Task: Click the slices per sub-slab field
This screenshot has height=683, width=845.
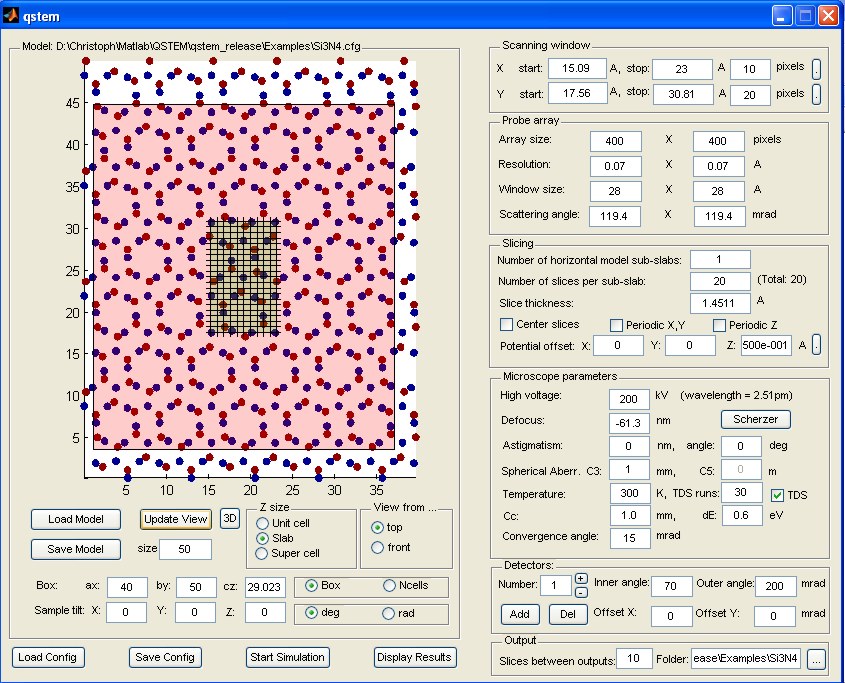Action: tap(720, 281)
